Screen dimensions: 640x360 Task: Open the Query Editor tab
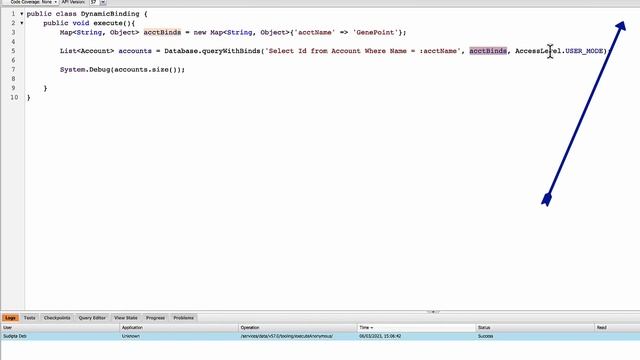pyautogui.click(x=92, y=318)
